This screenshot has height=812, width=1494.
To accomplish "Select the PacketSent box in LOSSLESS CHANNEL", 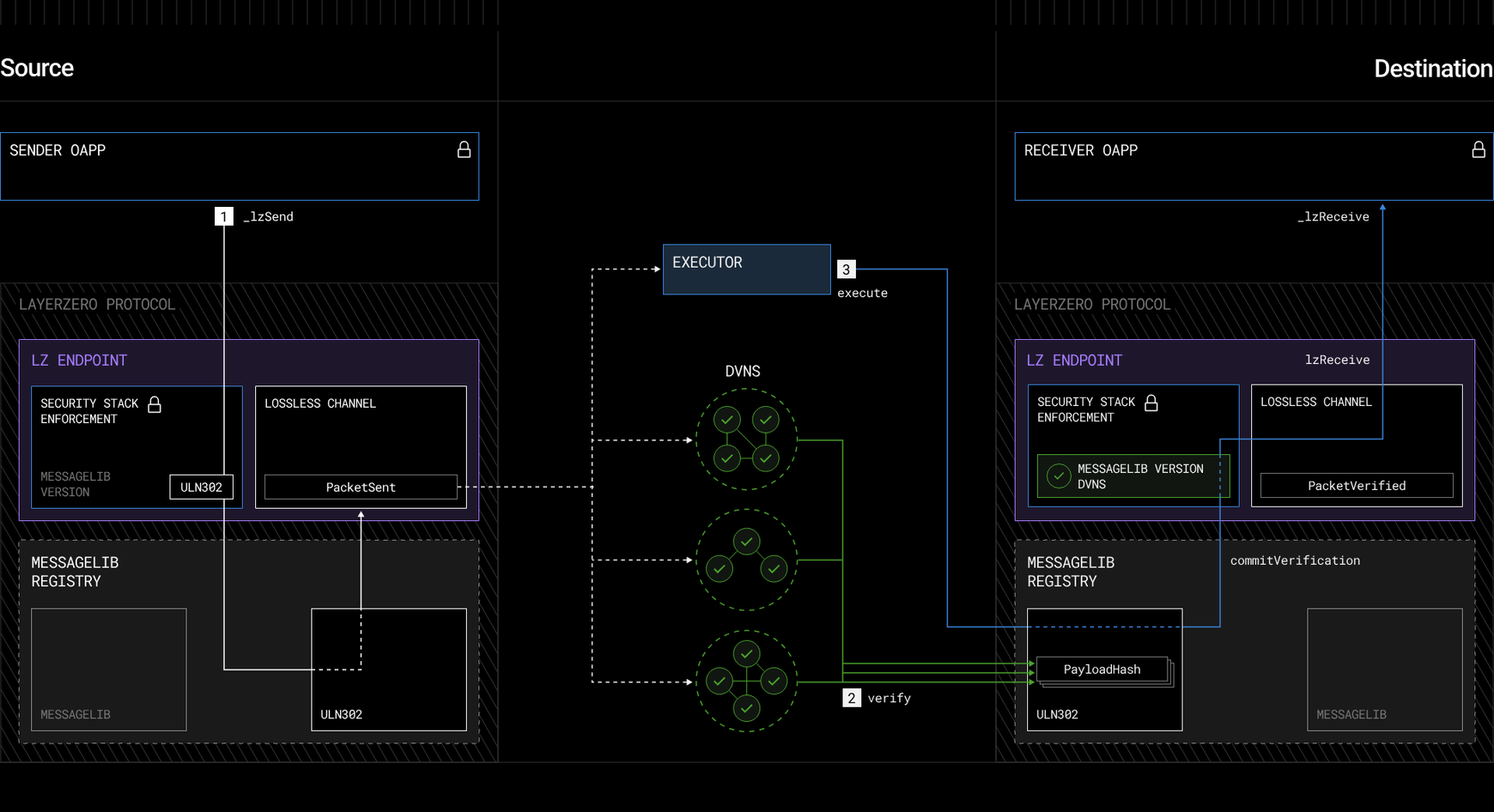I will (x=360, y=487).
